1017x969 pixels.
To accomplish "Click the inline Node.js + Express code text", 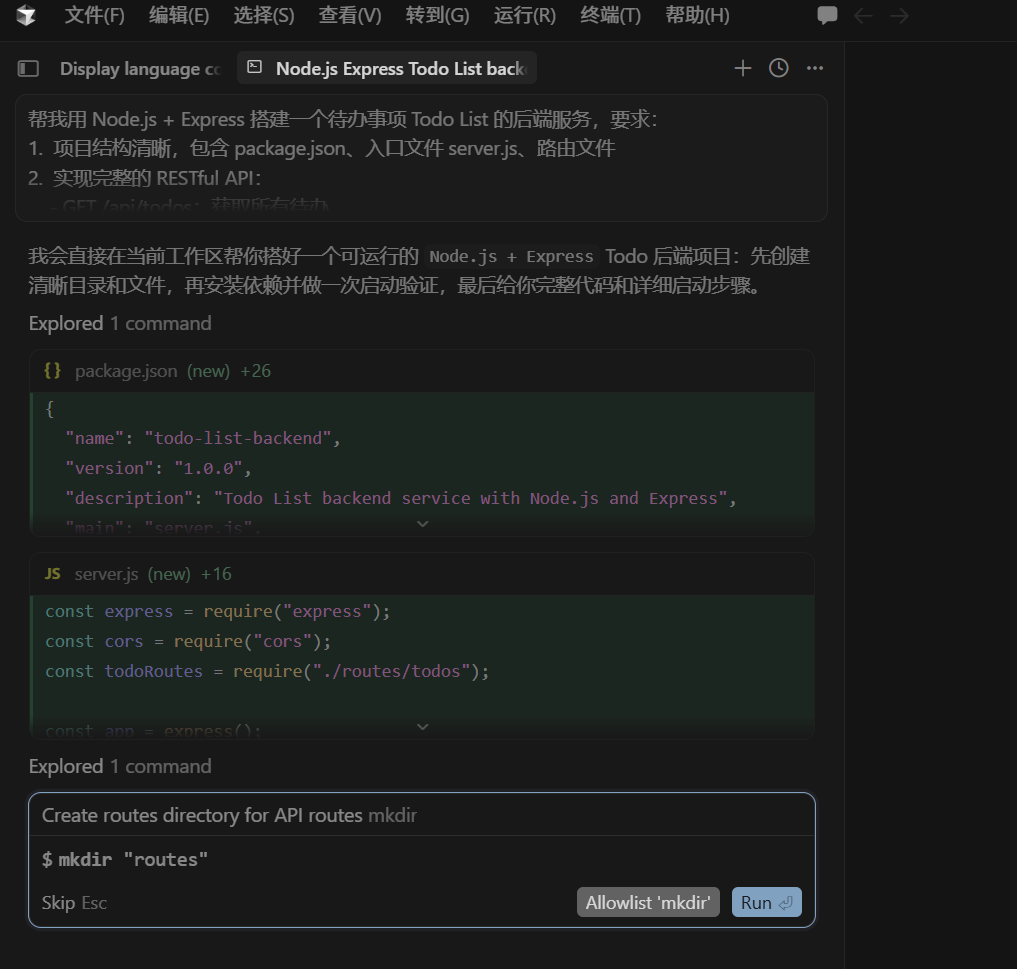I will tap(511, 257).
